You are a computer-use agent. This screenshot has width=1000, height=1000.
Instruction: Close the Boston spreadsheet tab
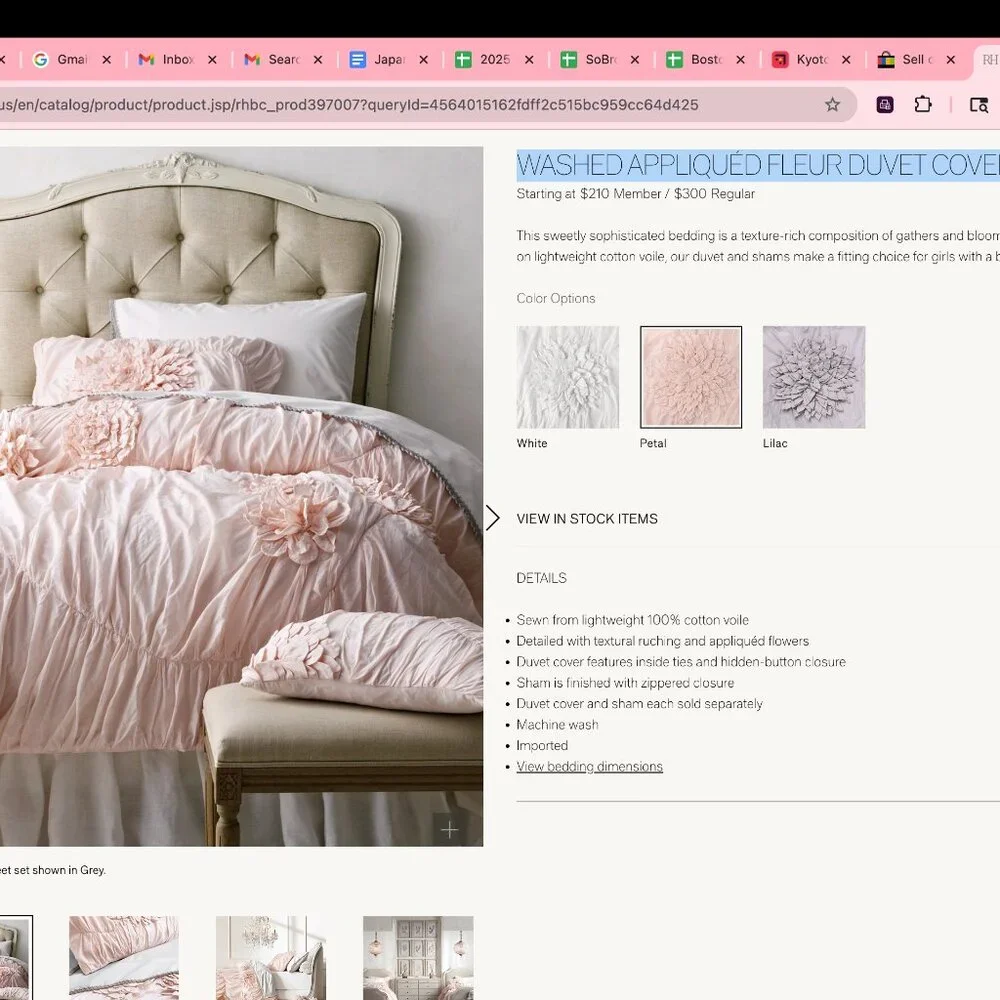coord(740,59)
